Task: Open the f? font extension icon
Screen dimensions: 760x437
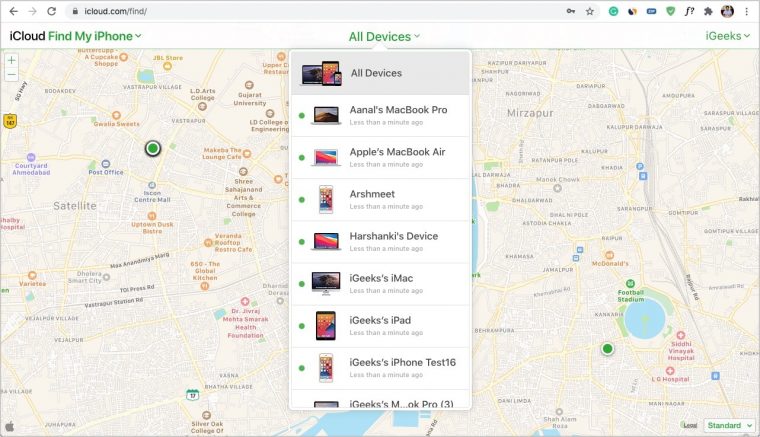Action: coord(689,11)
